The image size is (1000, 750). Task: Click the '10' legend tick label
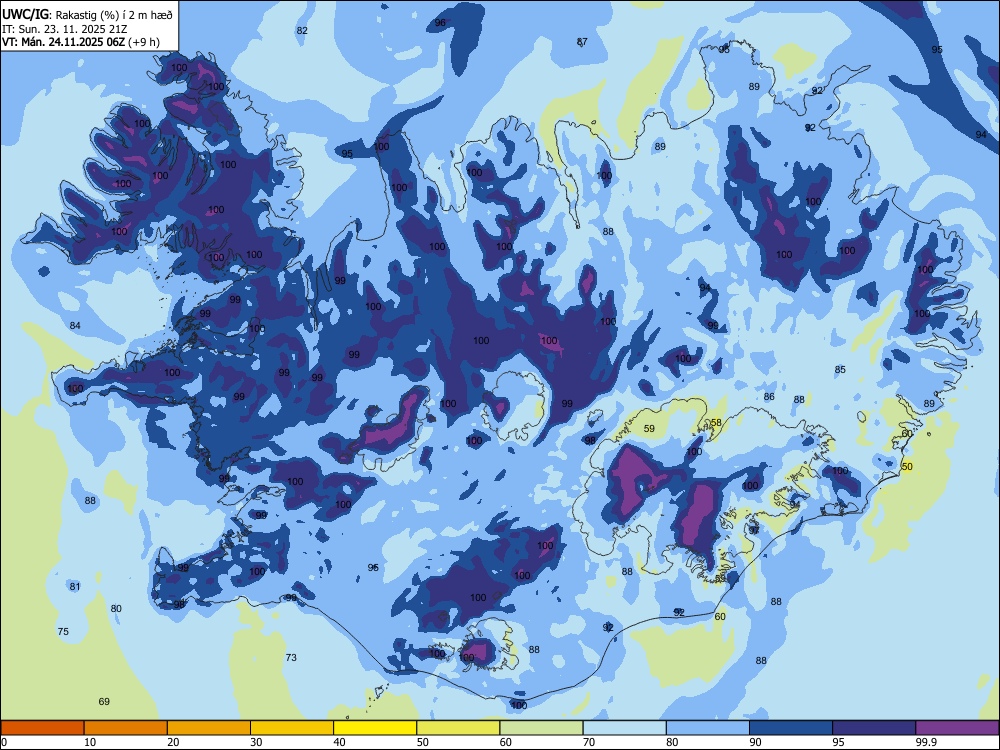tap(90, 742)
